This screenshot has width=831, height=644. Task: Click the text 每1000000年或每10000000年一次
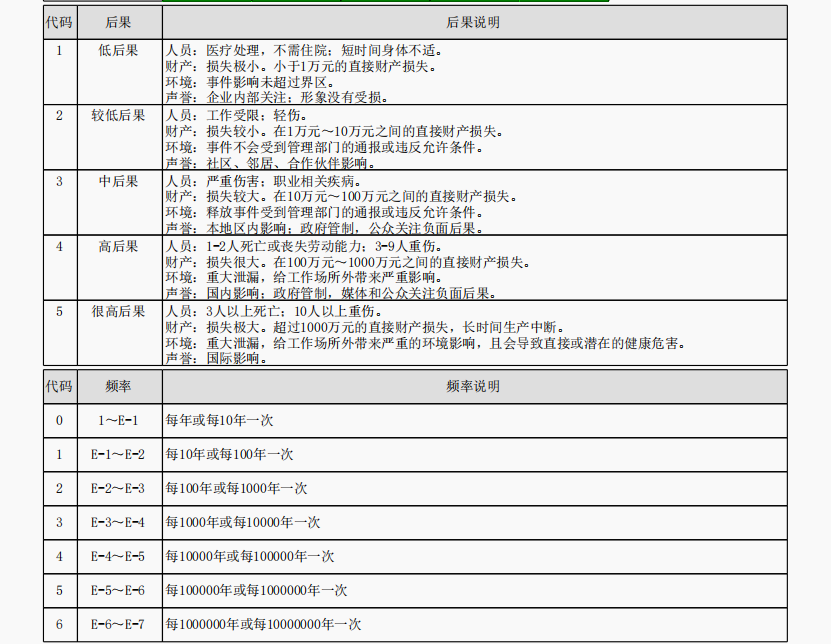pos(263,624)
